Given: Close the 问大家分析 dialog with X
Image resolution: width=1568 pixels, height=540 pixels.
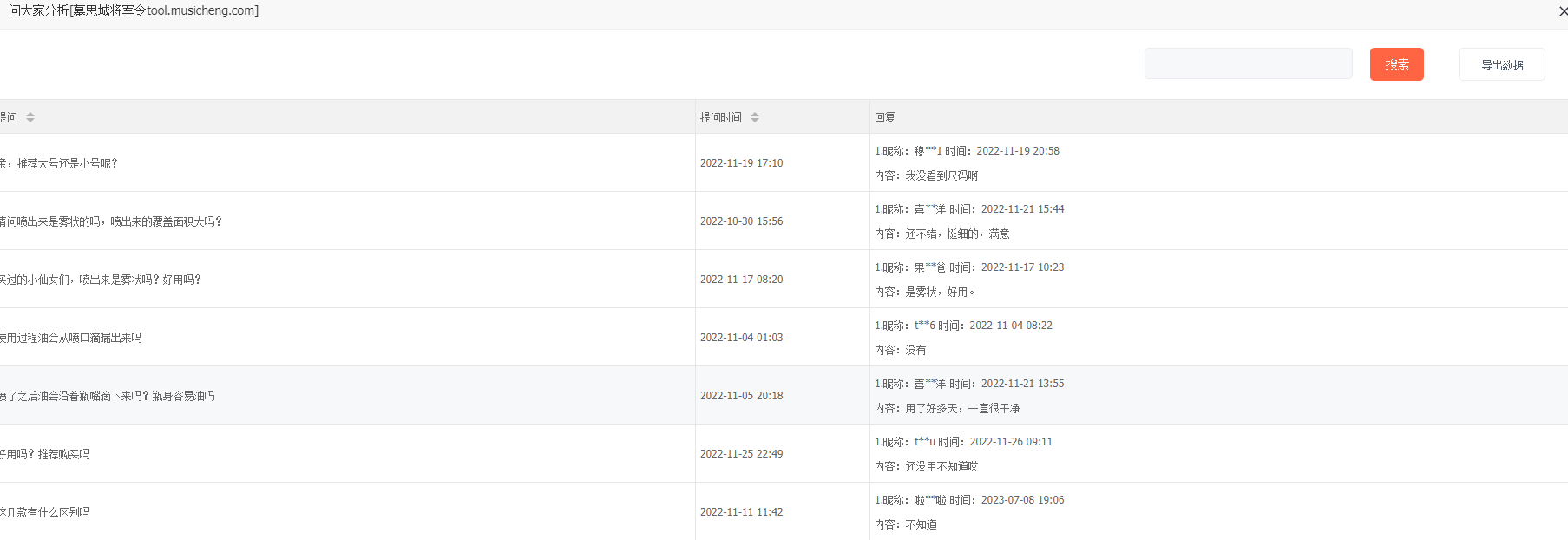Looking at the screenshot, I should [x=1563, y=11].
